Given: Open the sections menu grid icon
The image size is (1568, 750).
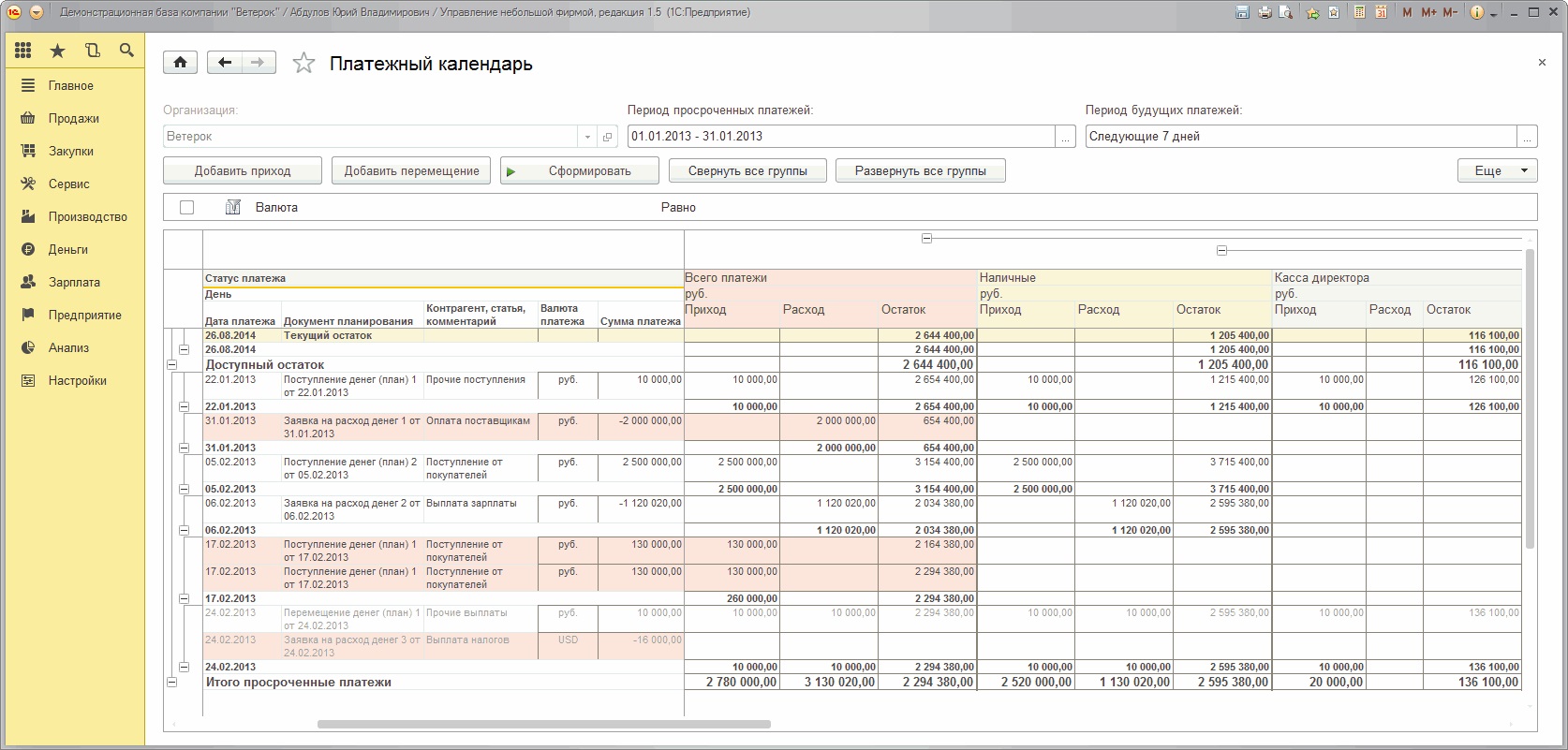Looking at the screenshot, I should point(23,51).
